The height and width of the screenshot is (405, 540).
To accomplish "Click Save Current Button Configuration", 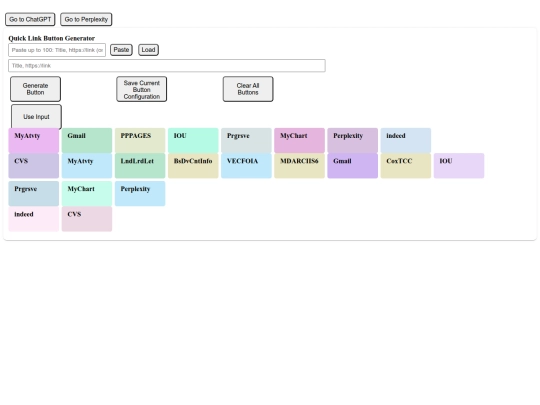I will pos(142,89).
